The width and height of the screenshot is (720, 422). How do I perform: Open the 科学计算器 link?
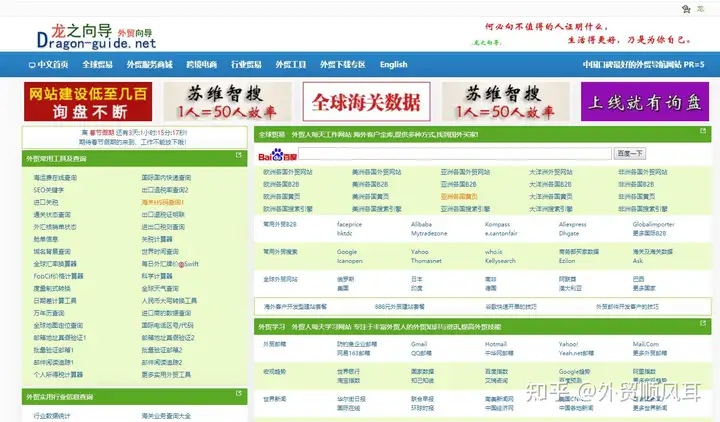tap(157, 276)
